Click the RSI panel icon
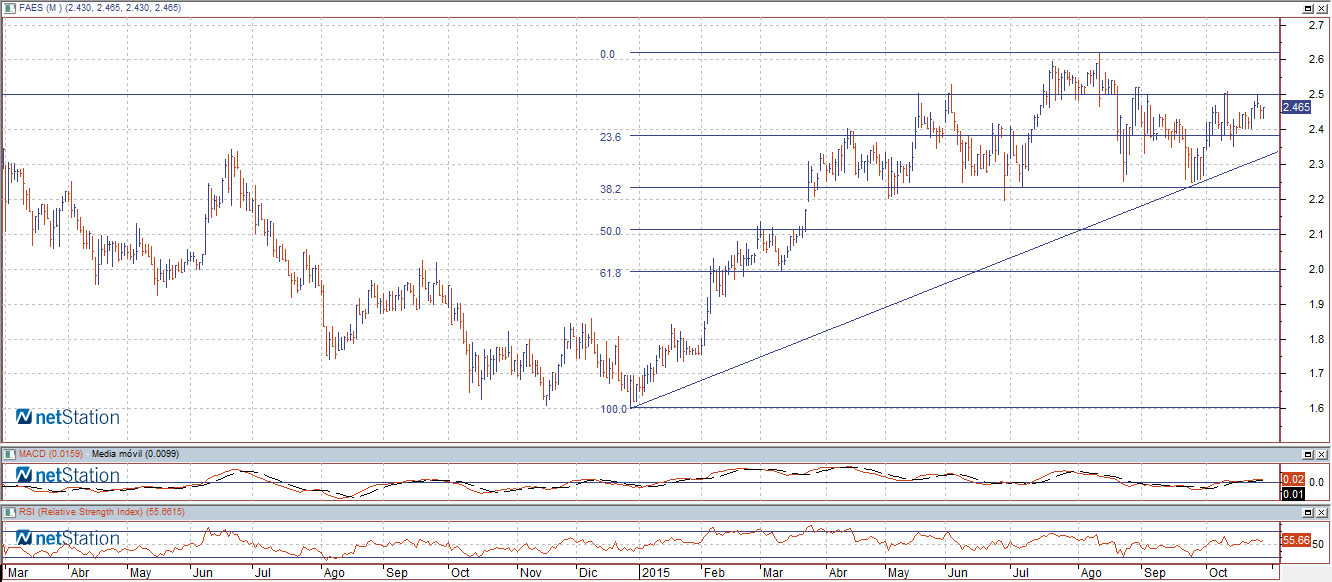Image resolution: width=1332 pixels, height=582 pixels. point(9,512)
